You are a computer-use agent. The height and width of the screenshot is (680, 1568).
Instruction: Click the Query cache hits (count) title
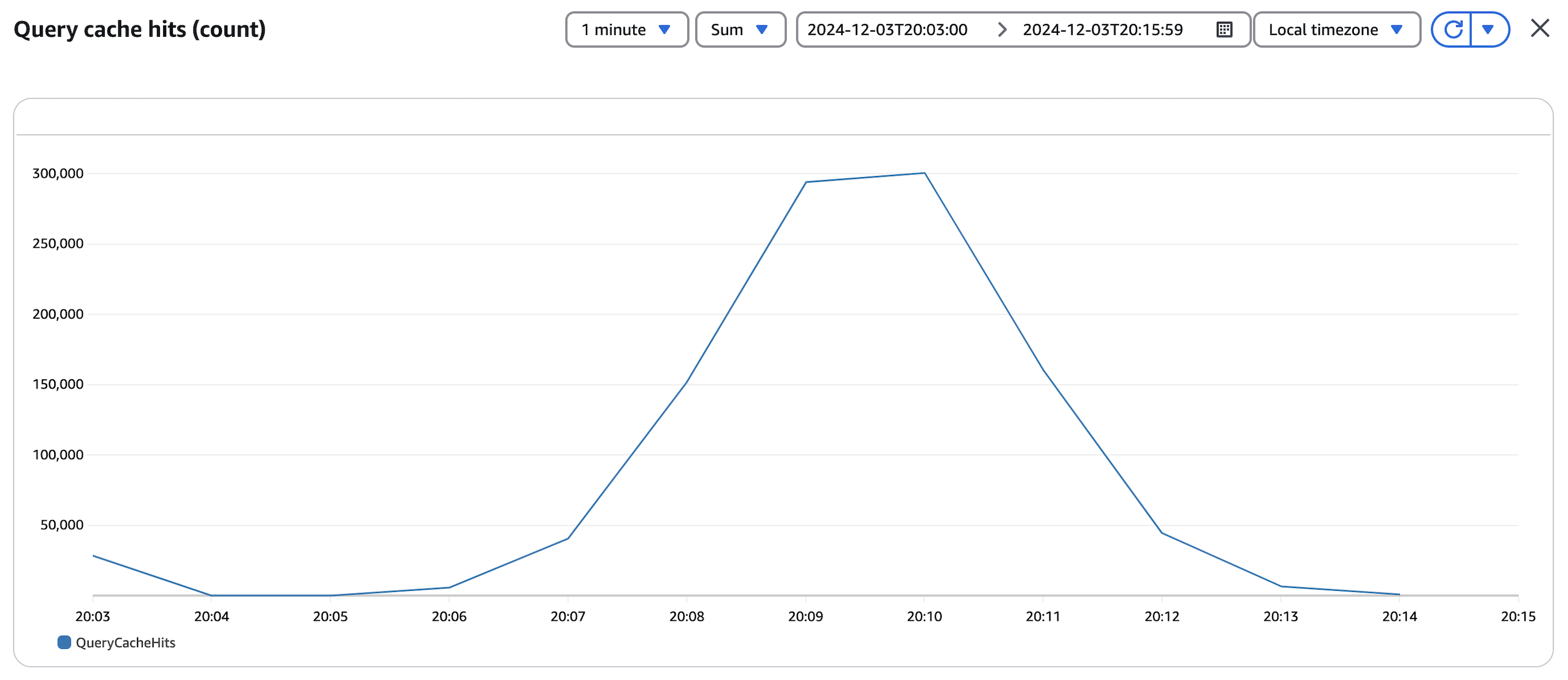139,29
